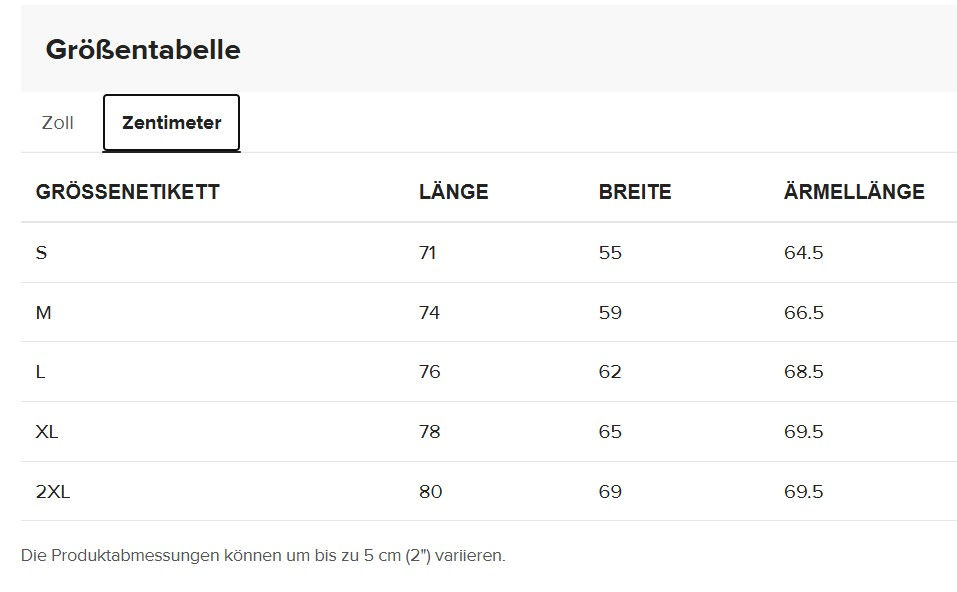
Task: Select the L size row label
Action: point(40,372)
